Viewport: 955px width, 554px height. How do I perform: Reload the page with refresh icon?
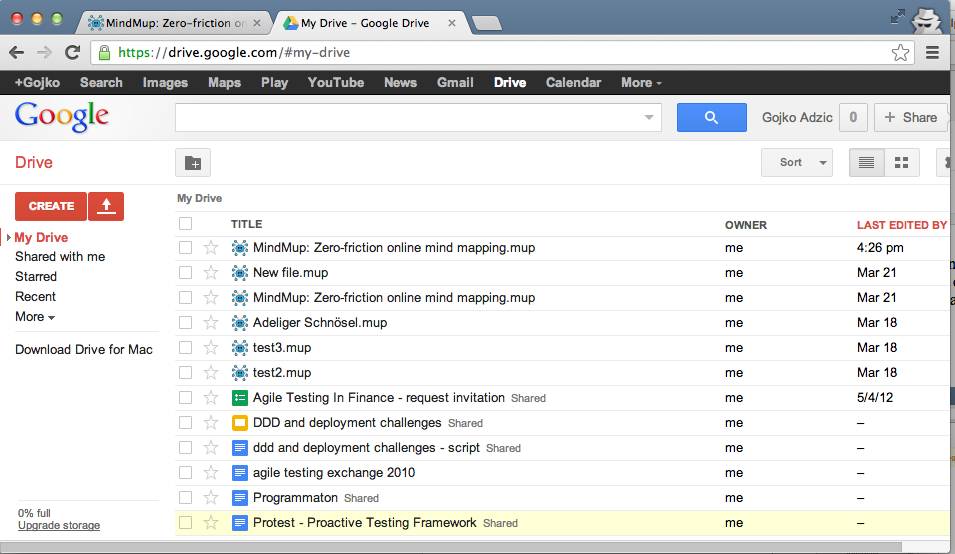tap(72, 52)
